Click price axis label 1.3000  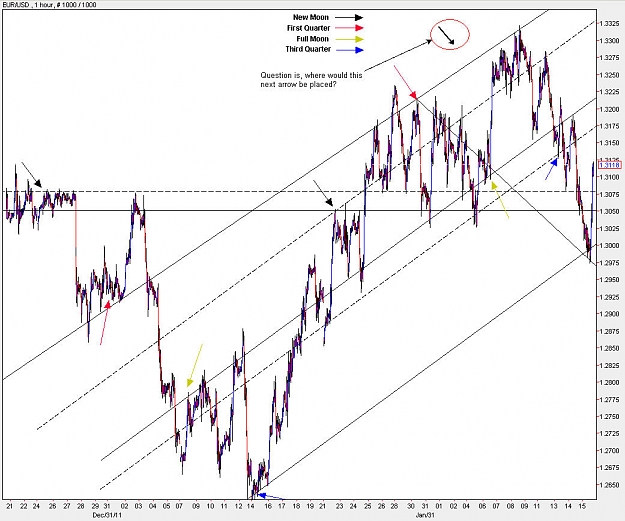609,246
